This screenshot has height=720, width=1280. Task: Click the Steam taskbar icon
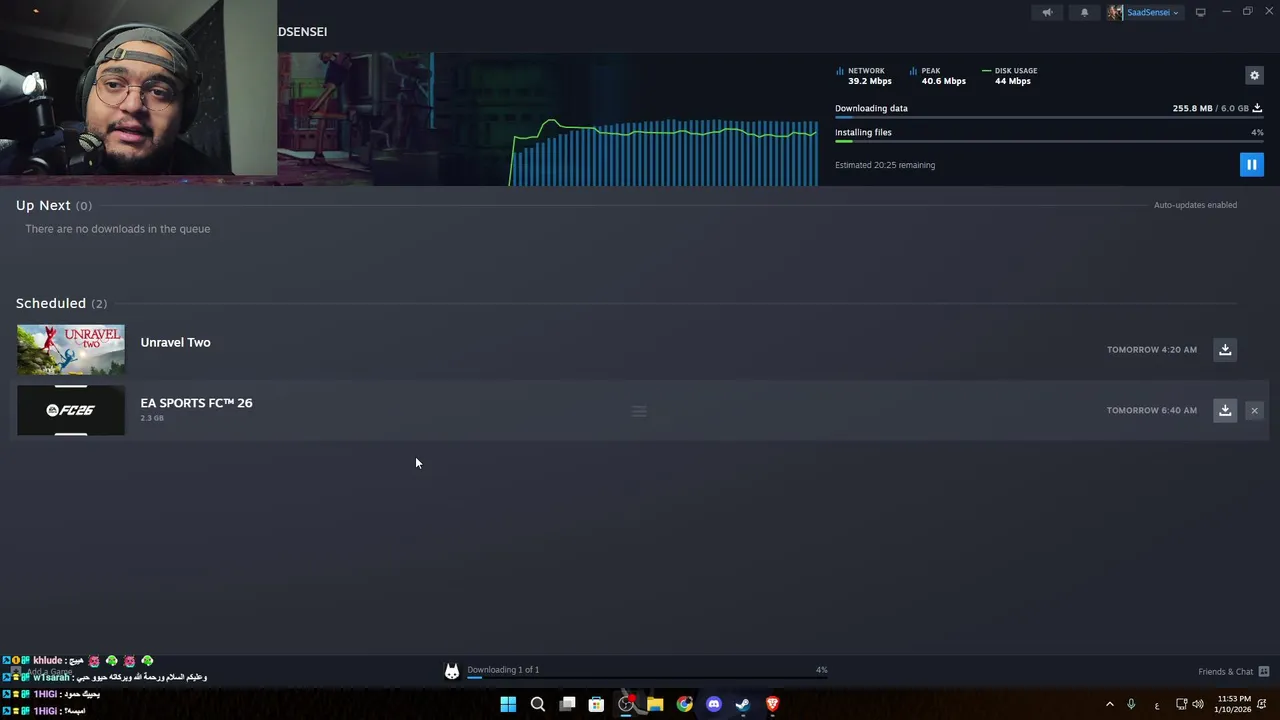pos(743,704)
